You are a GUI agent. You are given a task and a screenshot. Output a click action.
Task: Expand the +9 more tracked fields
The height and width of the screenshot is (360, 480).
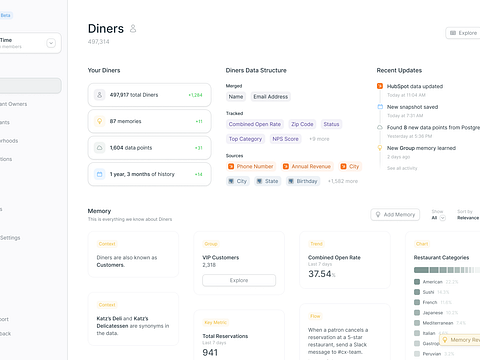[x=319, y=139]
